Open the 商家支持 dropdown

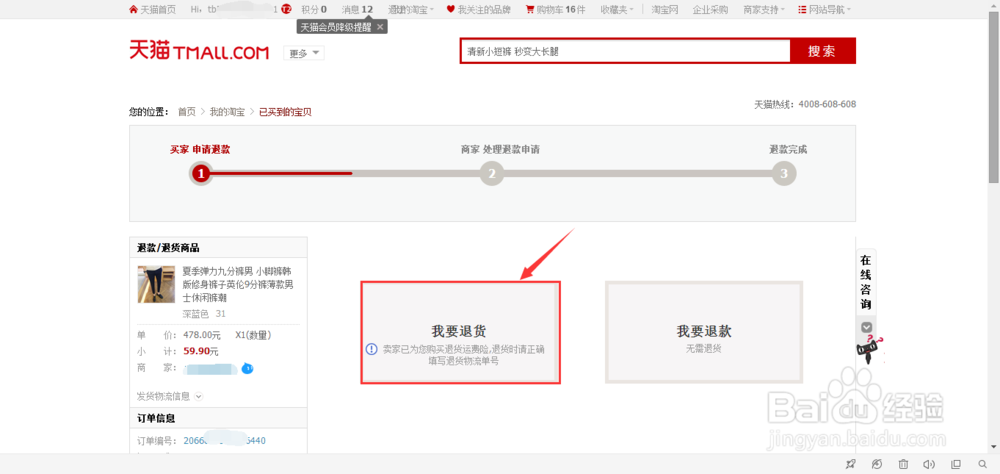[x=764, y=10]
